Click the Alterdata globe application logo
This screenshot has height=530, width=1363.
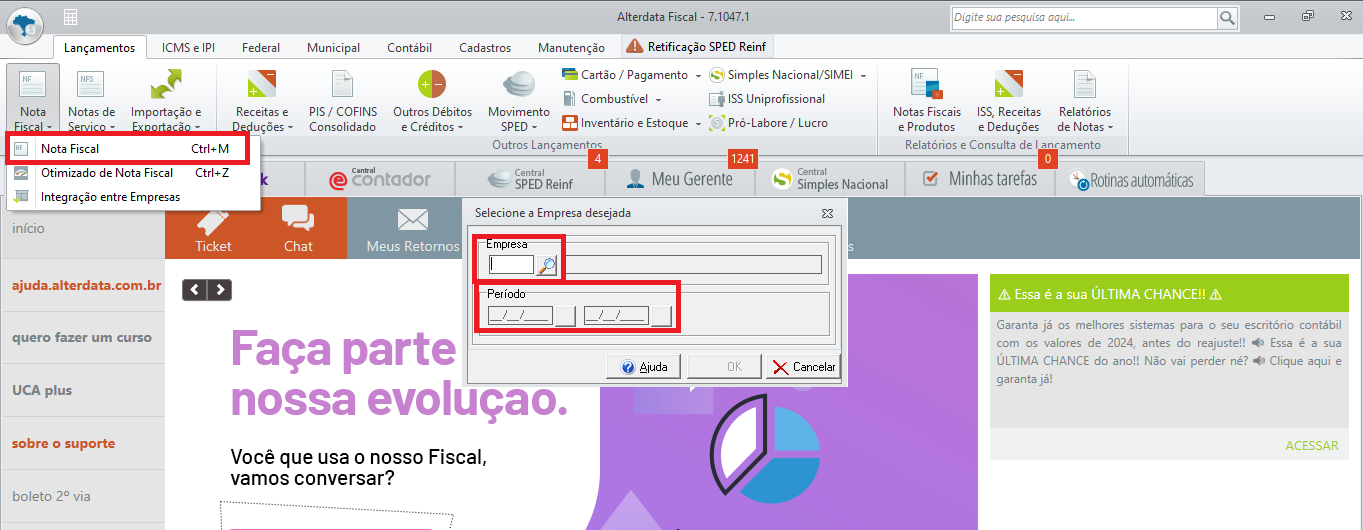24,25
